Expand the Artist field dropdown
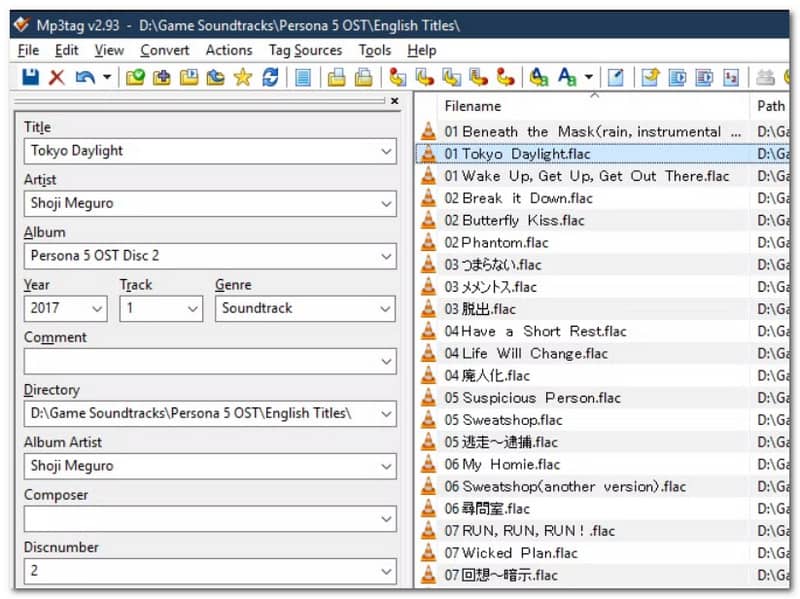 [386, 204]
